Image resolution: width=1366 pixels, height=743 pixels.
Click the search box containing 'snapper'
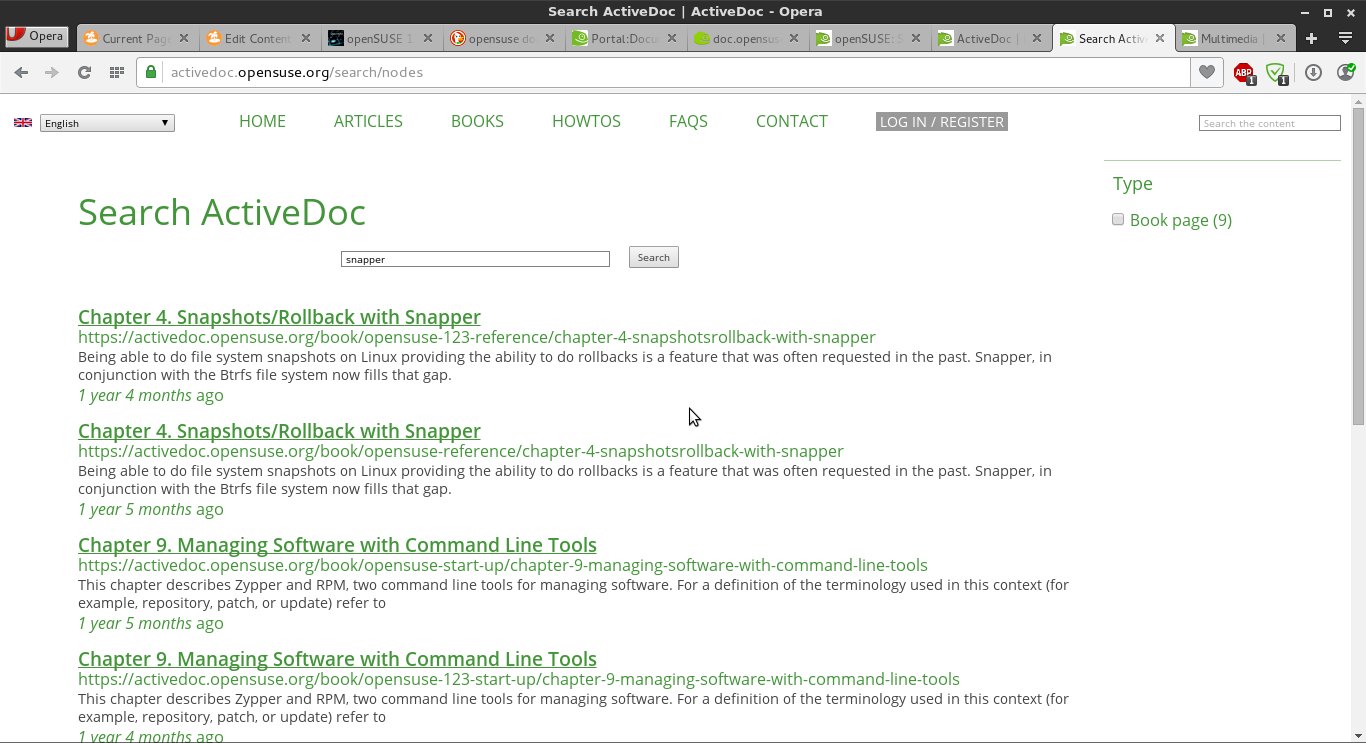point(475,259)
